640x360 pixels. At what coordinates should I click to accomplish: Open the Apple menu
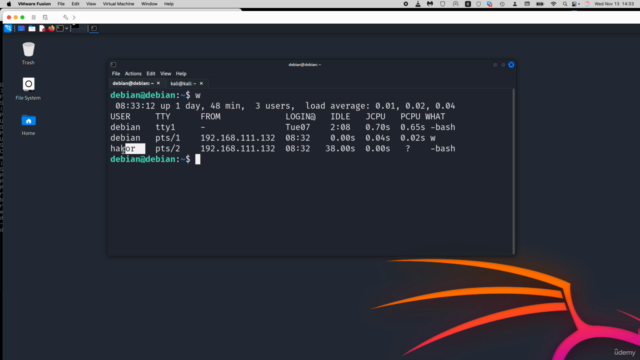tap(9, 4)
